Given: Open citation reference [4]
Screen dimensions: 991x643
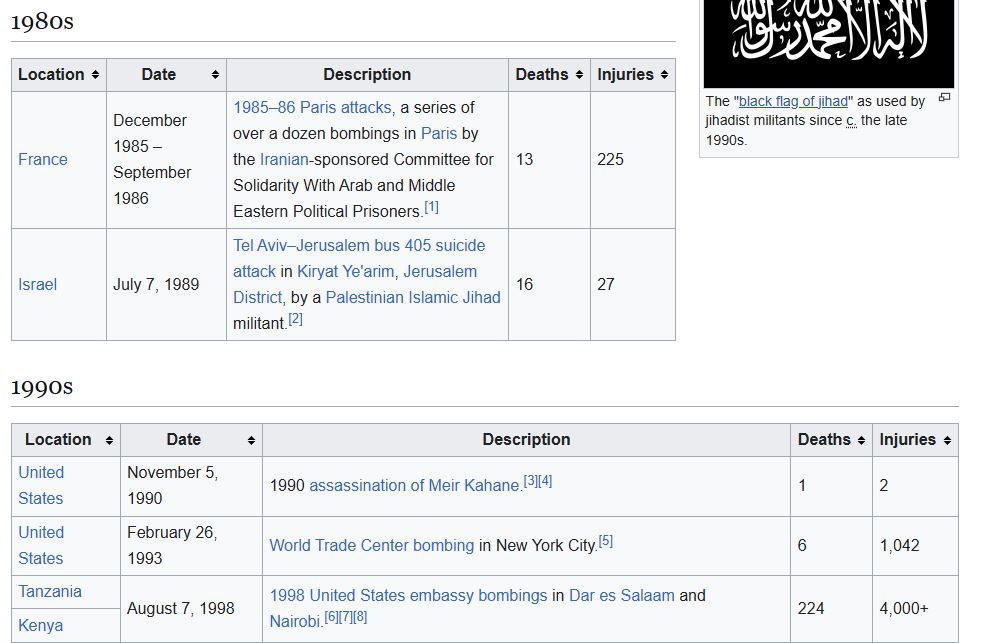Looking at the screenshot, I should pos(545,481).
